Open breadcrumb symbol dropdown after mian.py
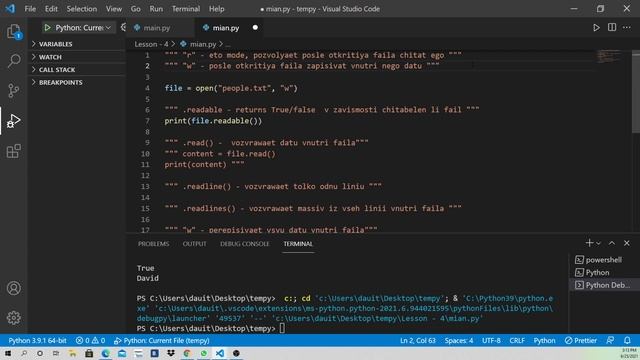640x360 pixels. (228, 44)
